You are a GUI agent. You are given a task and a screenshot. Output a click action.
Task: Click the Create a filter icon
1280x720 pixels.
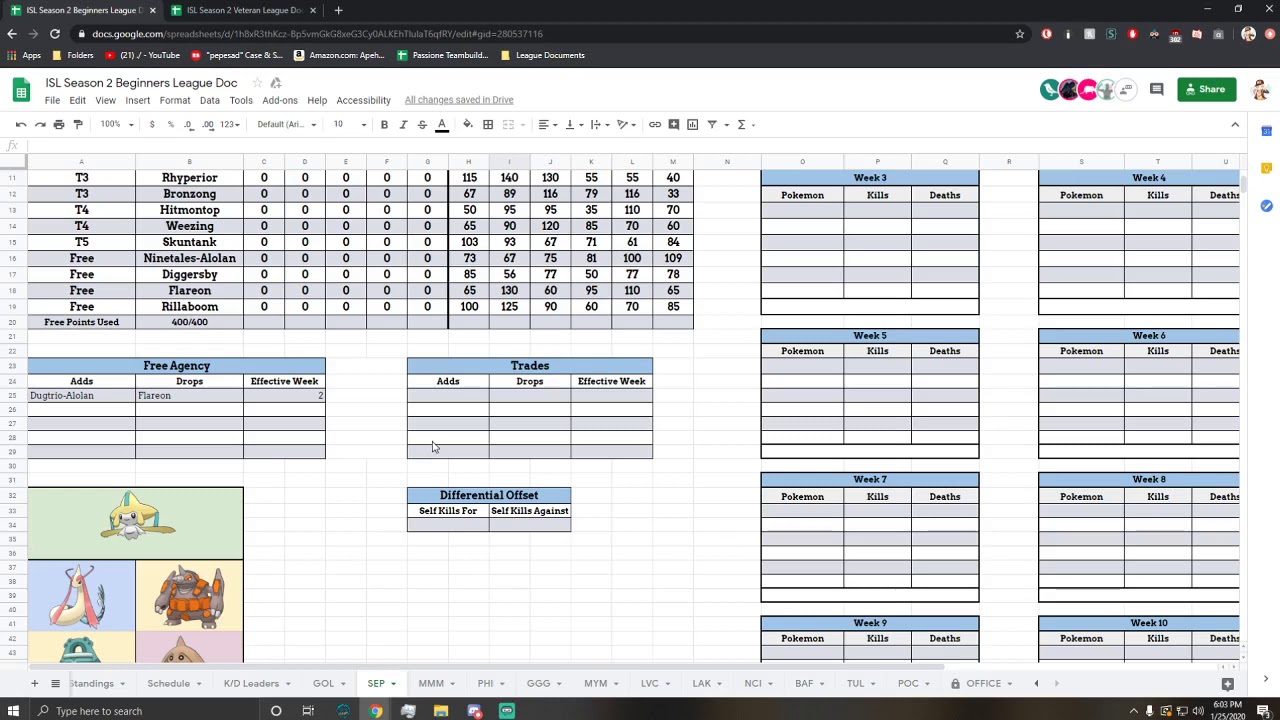(x=712, y=124)
